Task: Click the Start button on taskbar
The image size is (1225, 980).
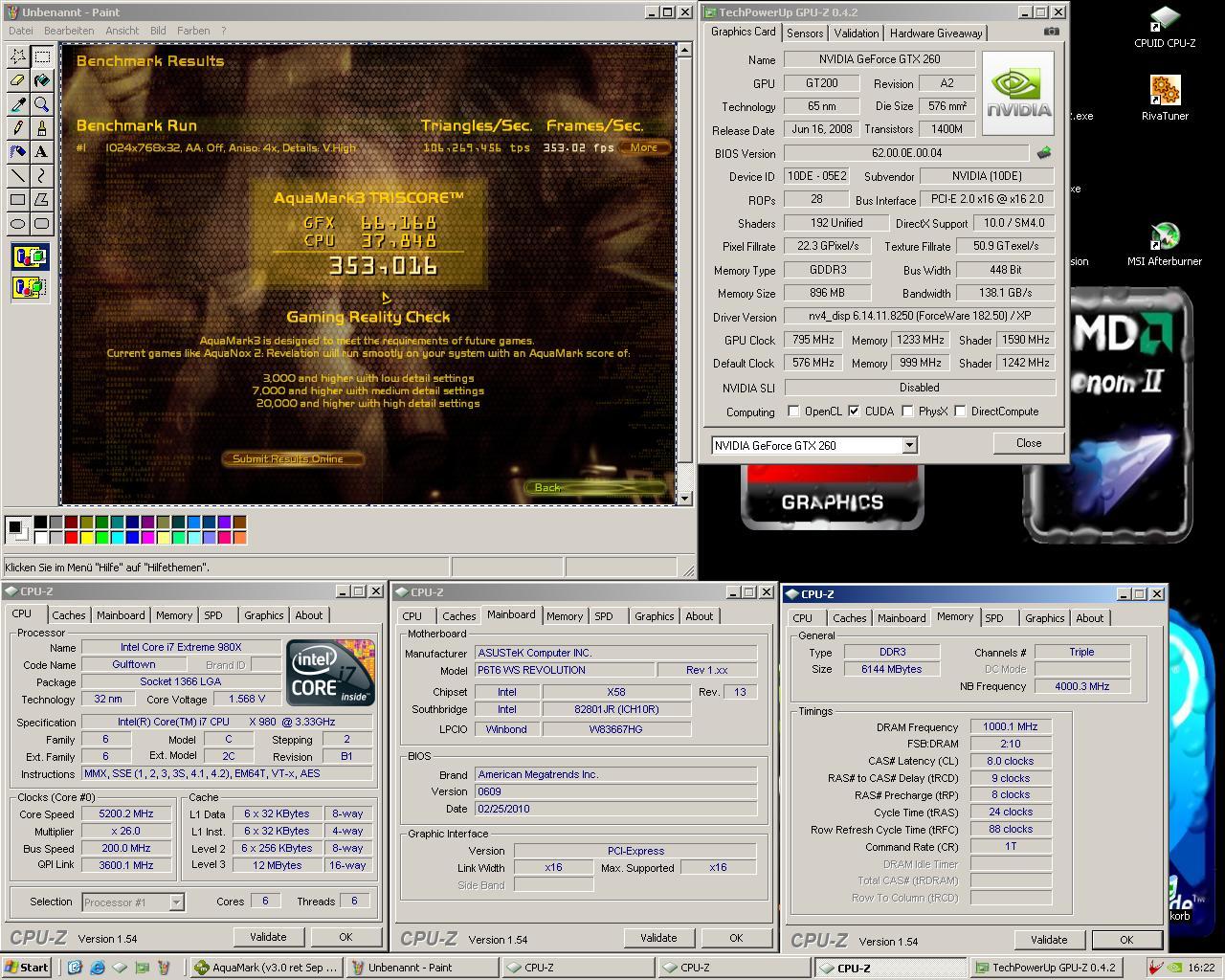Action: click(26, 968)
